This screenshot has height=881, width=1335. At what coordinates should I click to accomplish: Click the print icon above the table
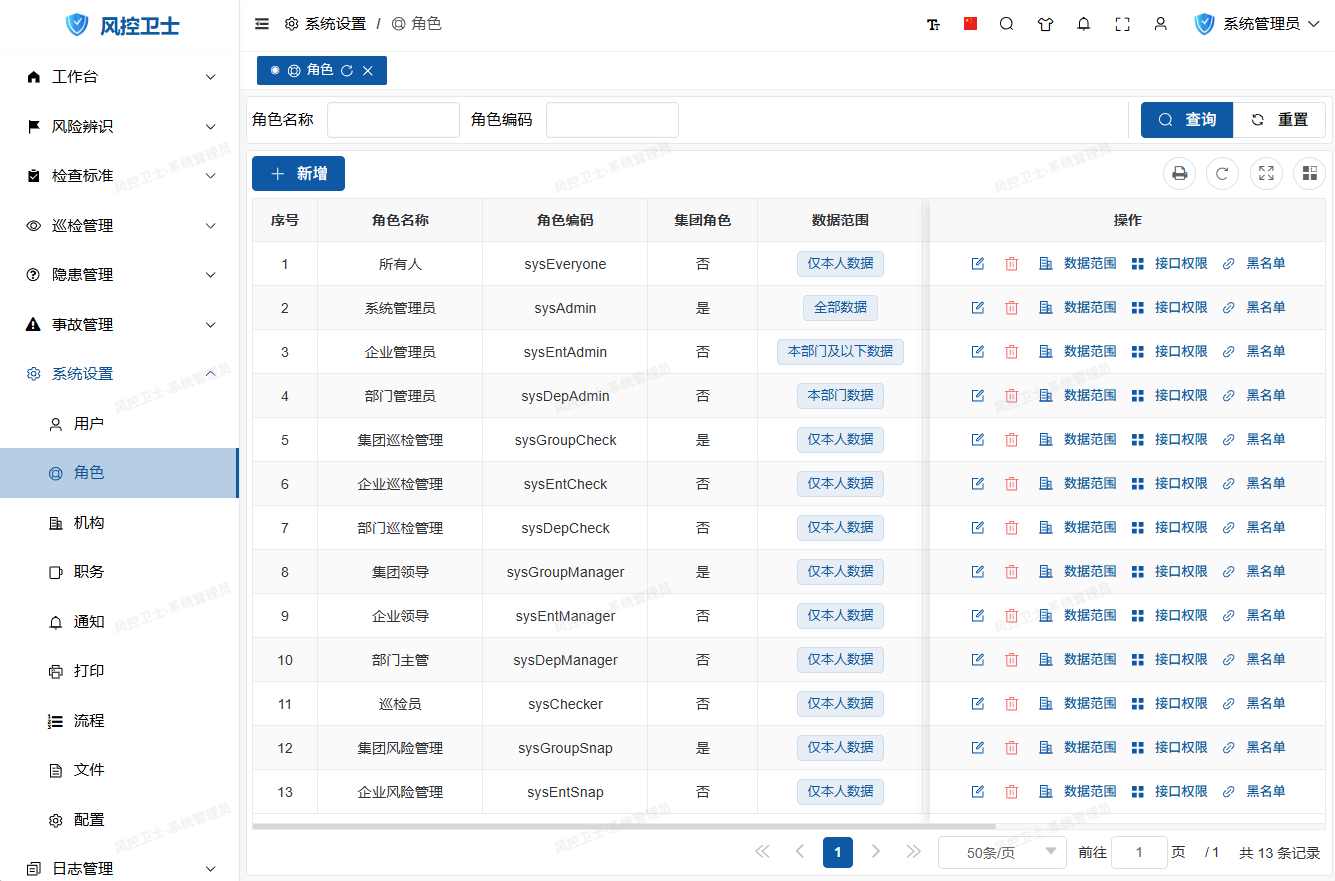tap(1180, 174)
